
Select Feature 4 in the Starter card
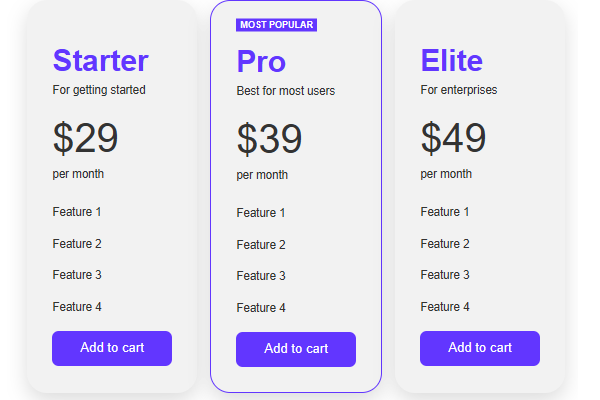[x=77, y=307]
